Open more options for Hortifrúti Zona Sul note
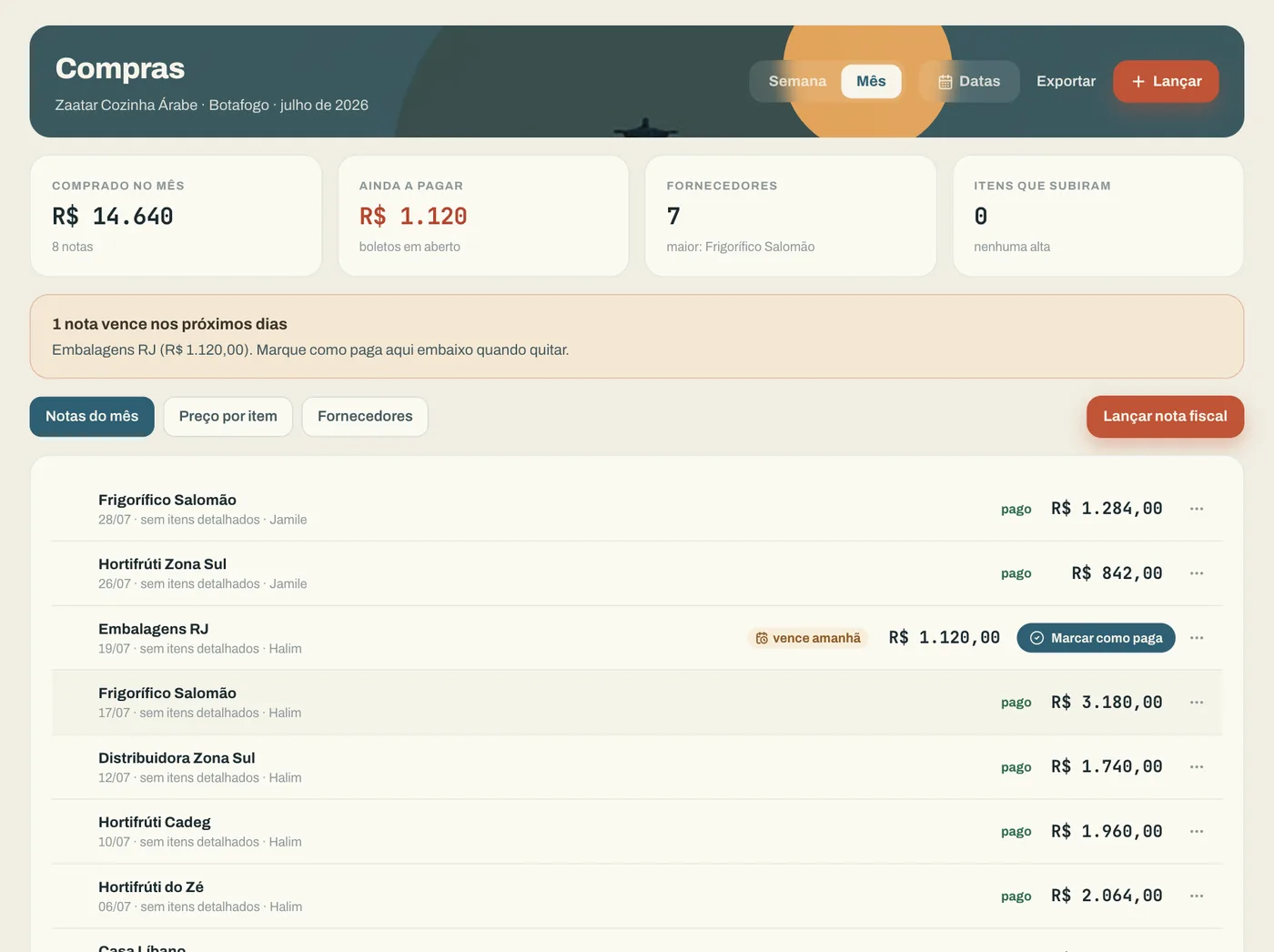1274x952 pixels. tap(1197, 573)
